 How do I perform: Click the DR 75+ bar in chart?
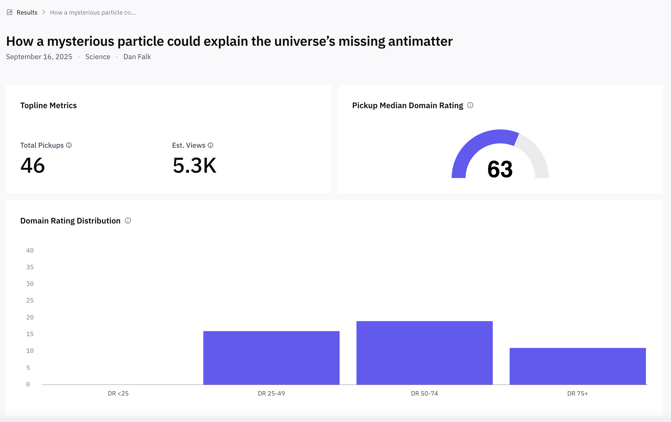click(x=577, y=366)
